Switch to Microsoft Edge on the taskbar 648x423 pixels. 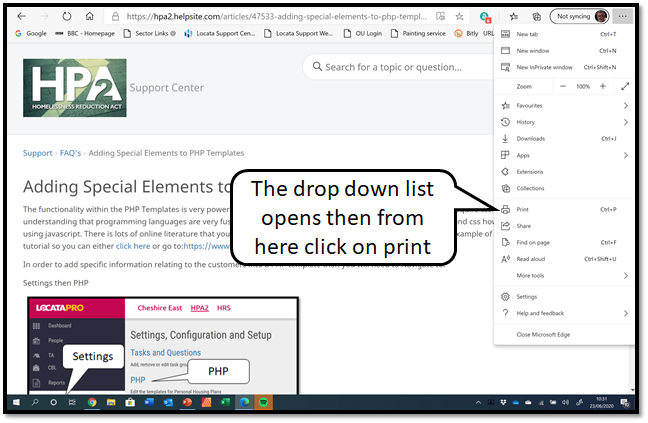[x=244, y=402]
